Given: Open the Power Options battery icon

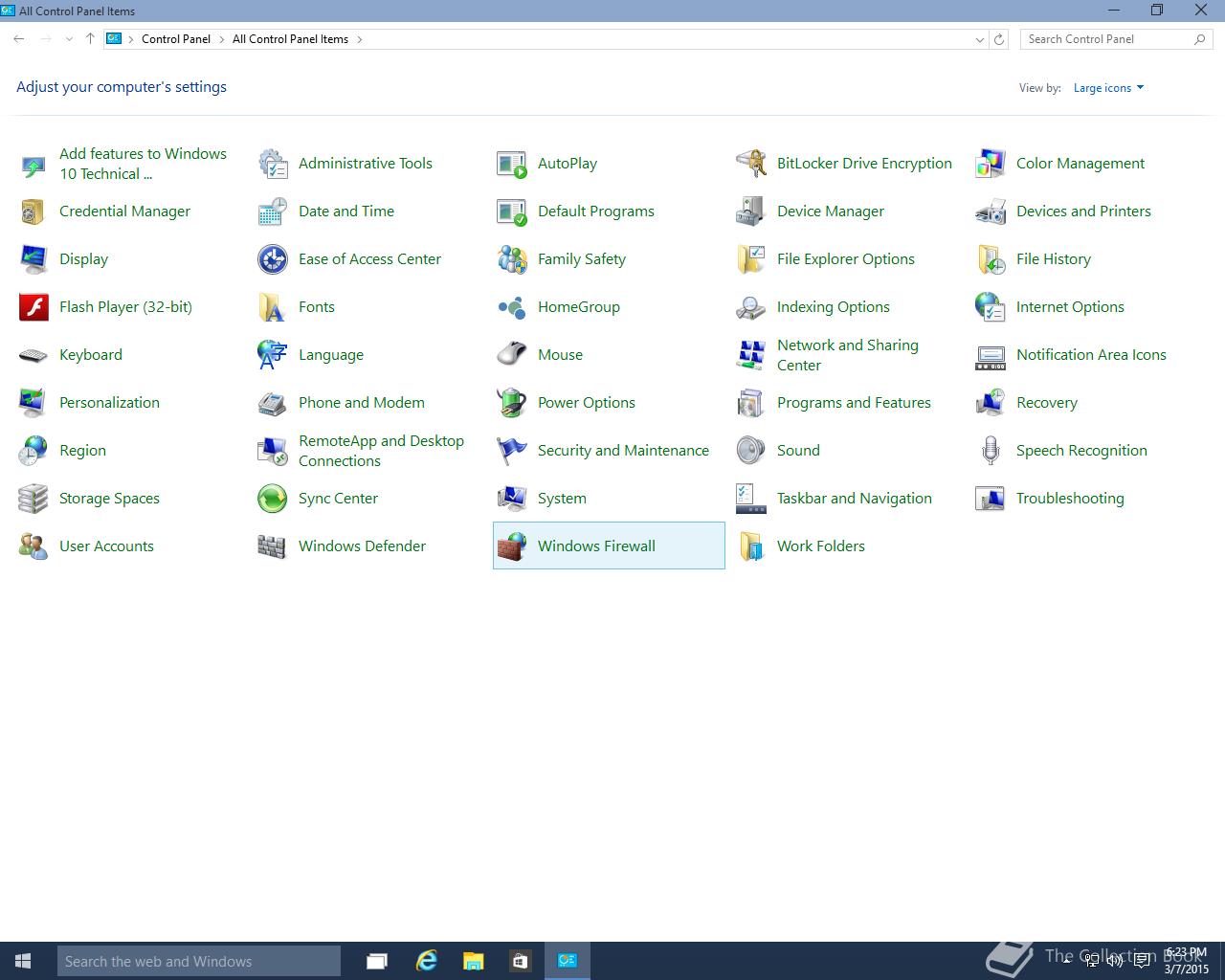Looking at the screenshot, I should (512, 403).
